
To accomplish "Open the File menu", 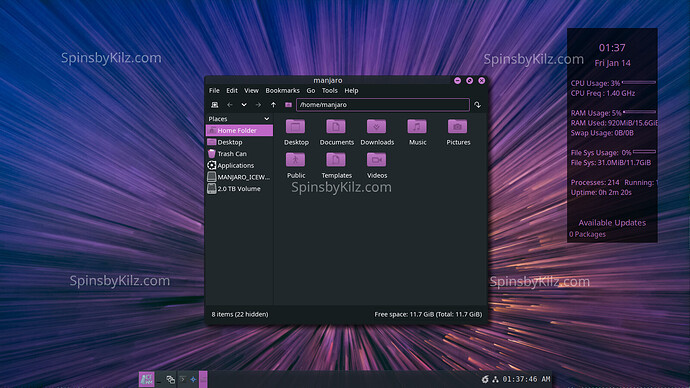I will tap(214, 91).
